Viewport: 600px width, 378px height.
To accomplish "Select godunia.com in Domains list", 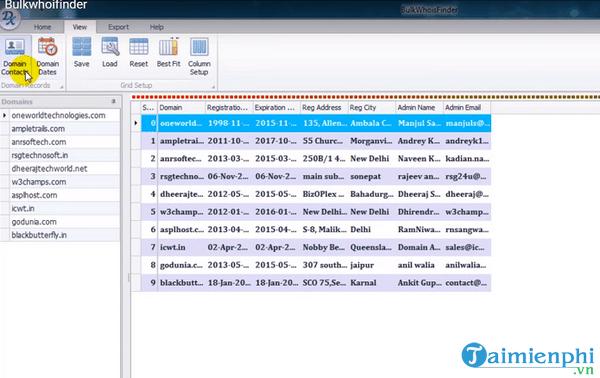I will click(x=64, y=222).
